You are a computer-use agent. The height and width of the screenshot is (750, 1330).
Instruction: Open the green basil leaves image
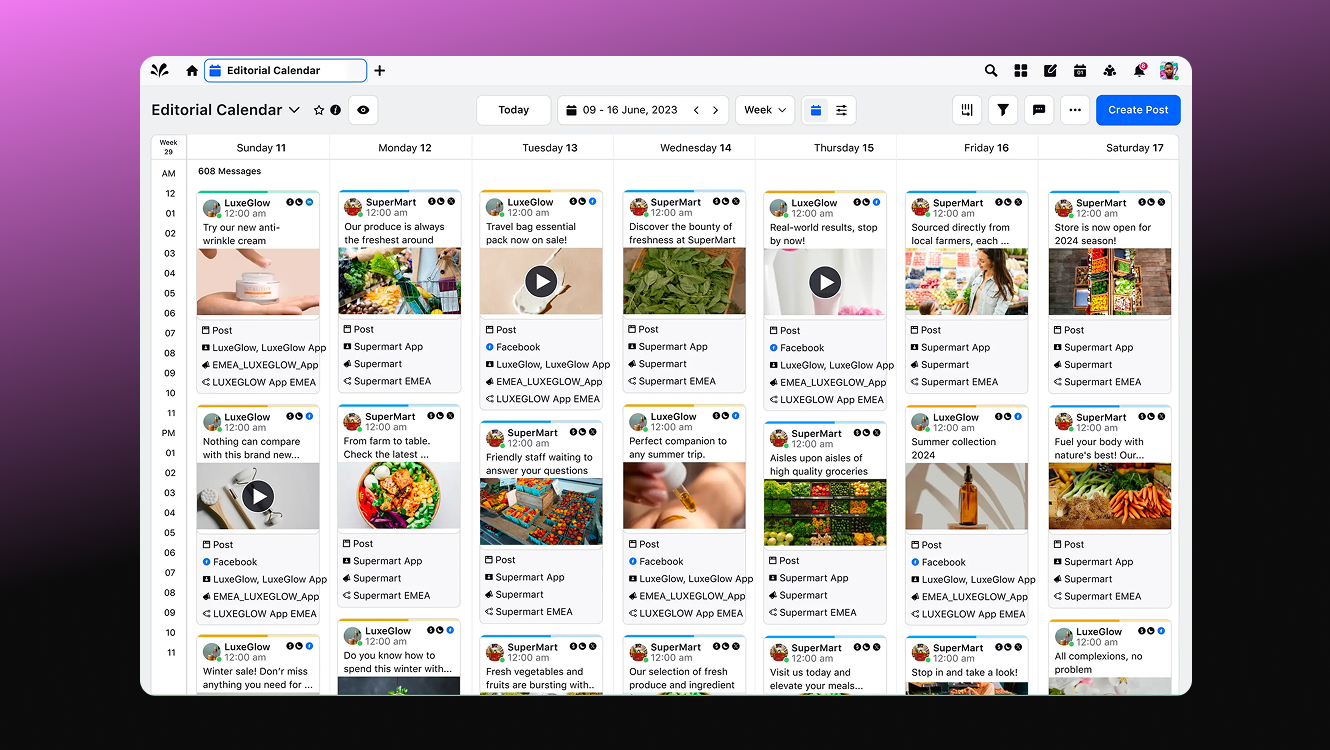pyautogui.click(x=684, y=282)
